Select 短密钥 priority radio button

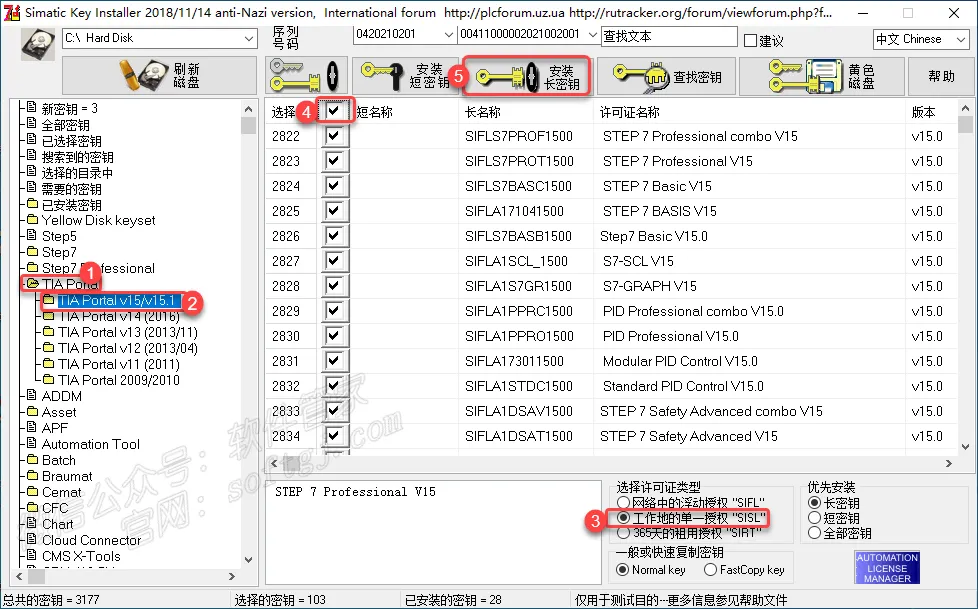click(x=814, y=518)
